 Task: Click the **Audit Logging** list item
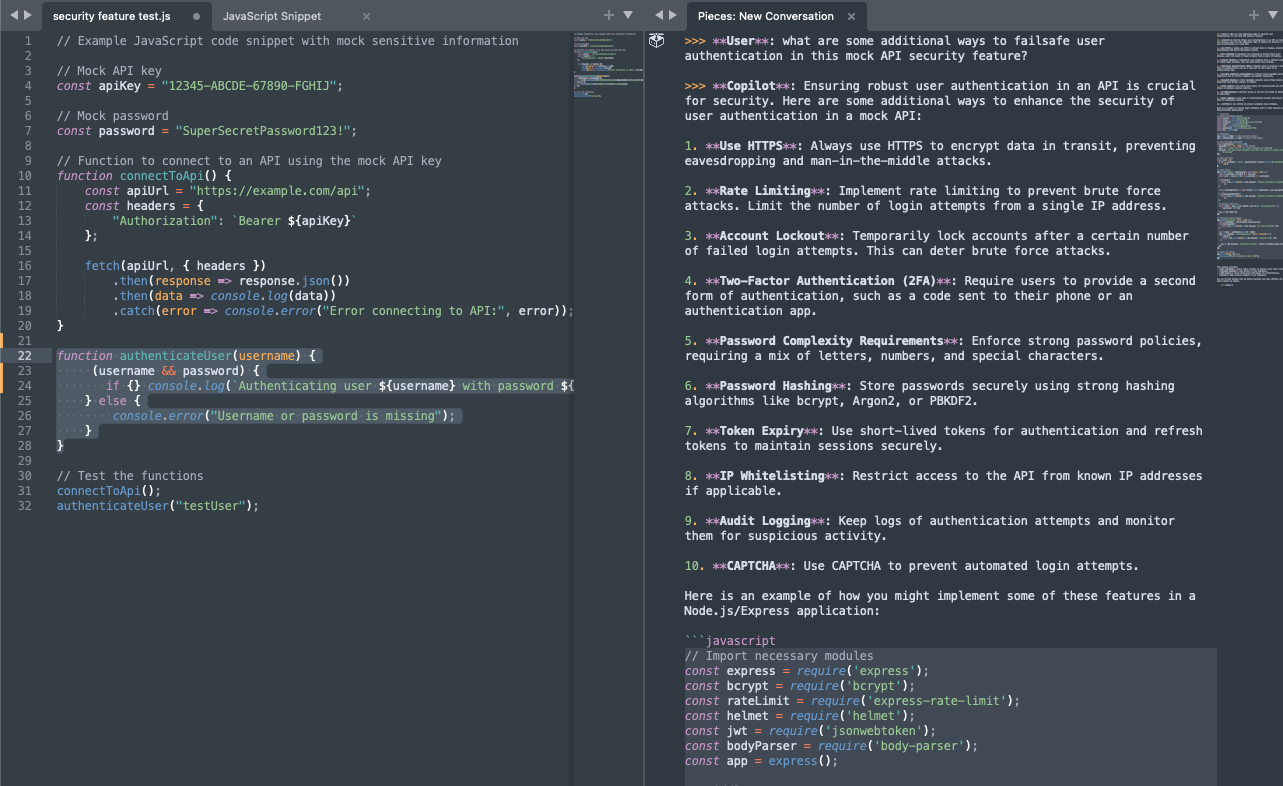tap(930, 528)
